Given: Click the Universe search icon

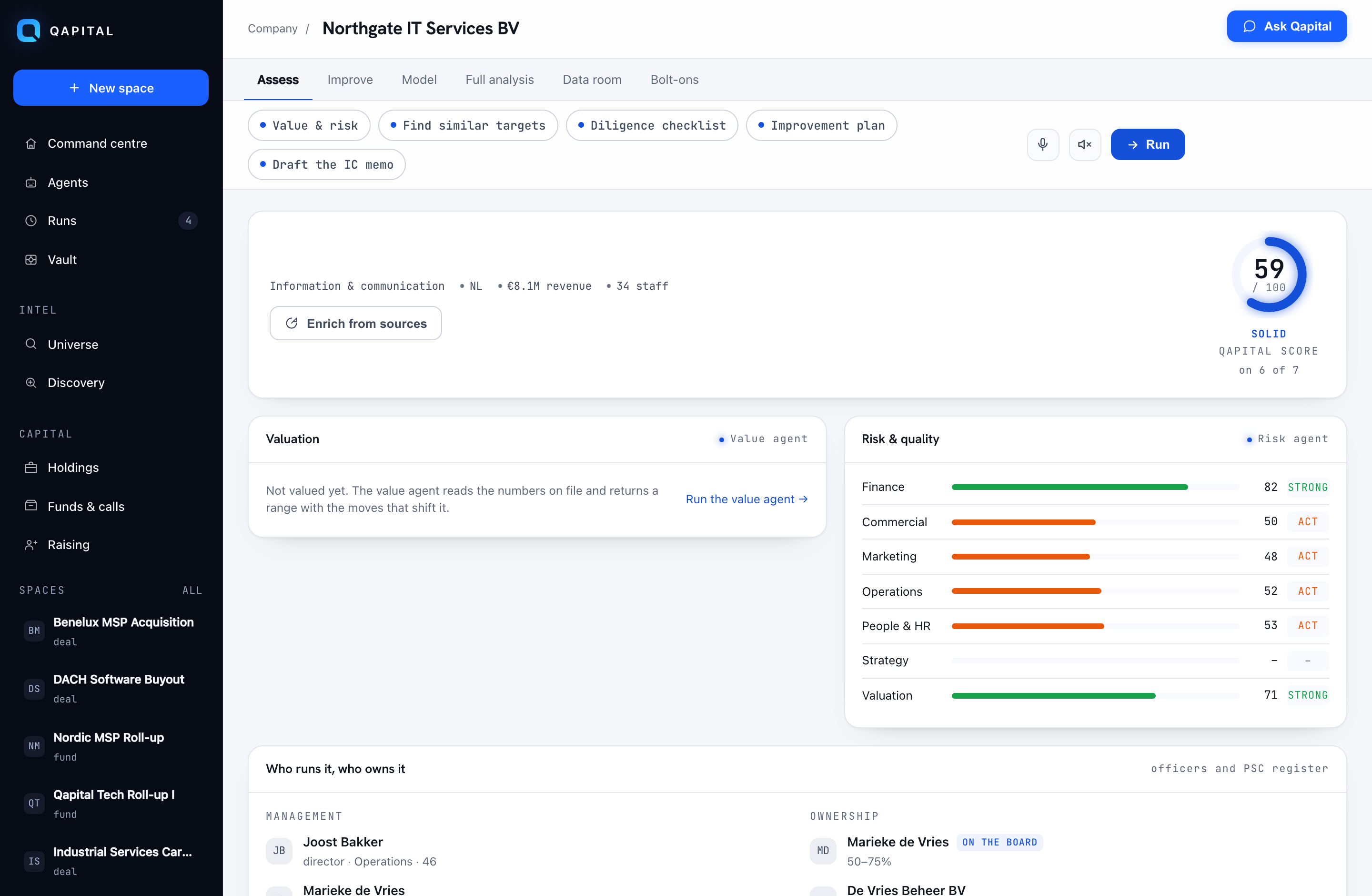Looking at the screenshot, I should pos(31,344).
